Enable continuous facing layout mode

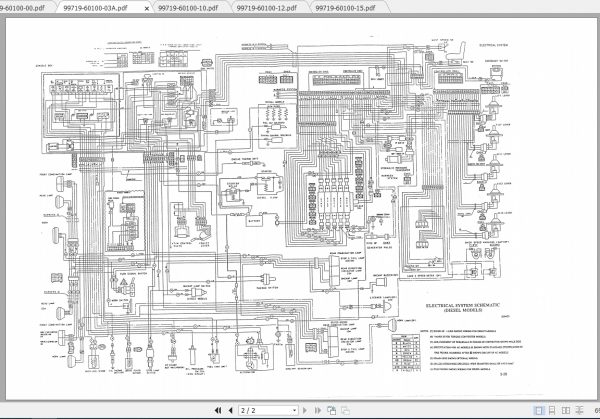click(579, 410)
